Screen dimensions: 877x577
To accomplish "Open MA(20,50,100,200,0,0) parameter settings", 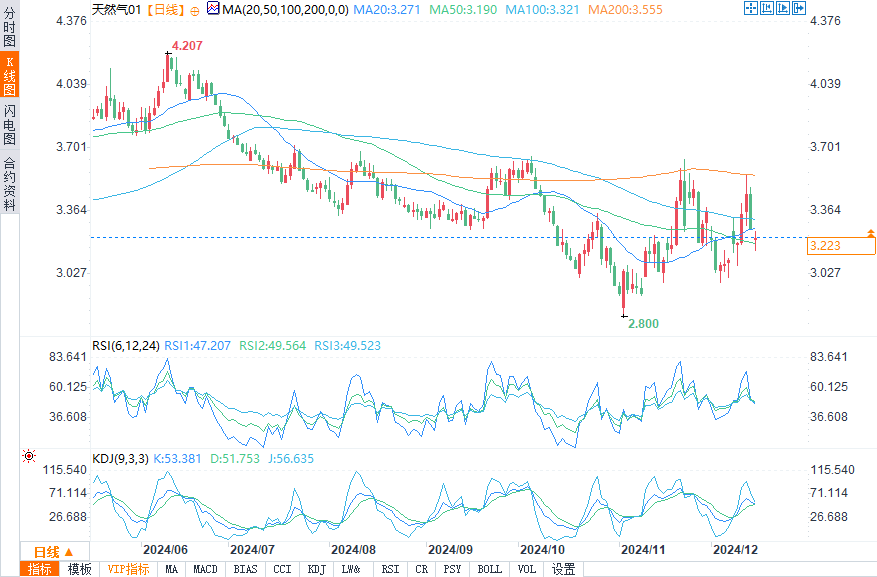I will (281, 9).
